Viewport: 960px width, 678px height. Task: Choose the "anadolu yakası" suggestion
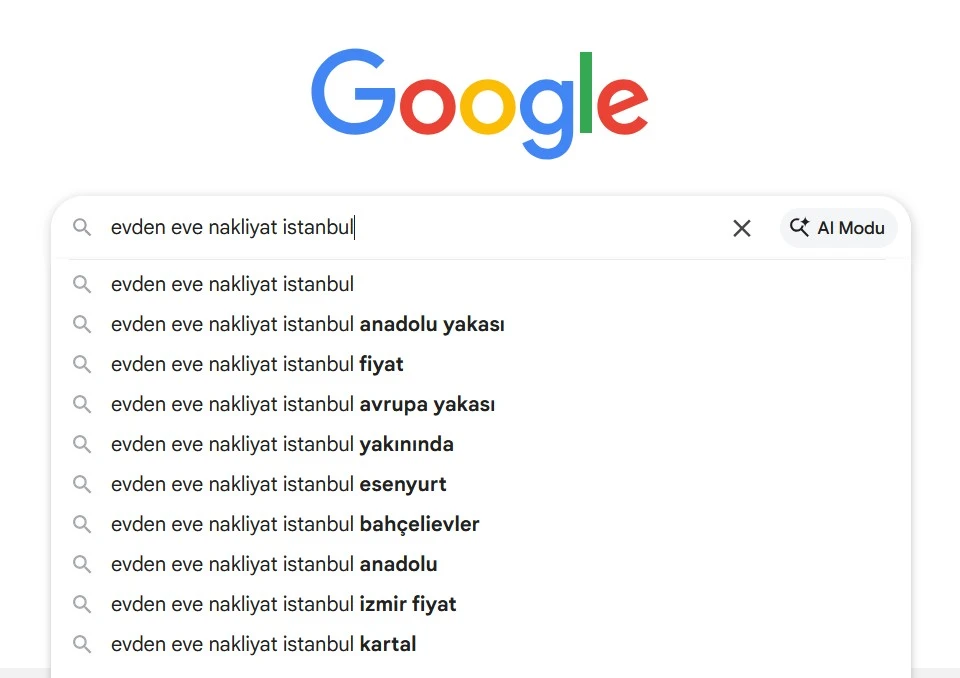pyautogui.click(x=307, y=324)
